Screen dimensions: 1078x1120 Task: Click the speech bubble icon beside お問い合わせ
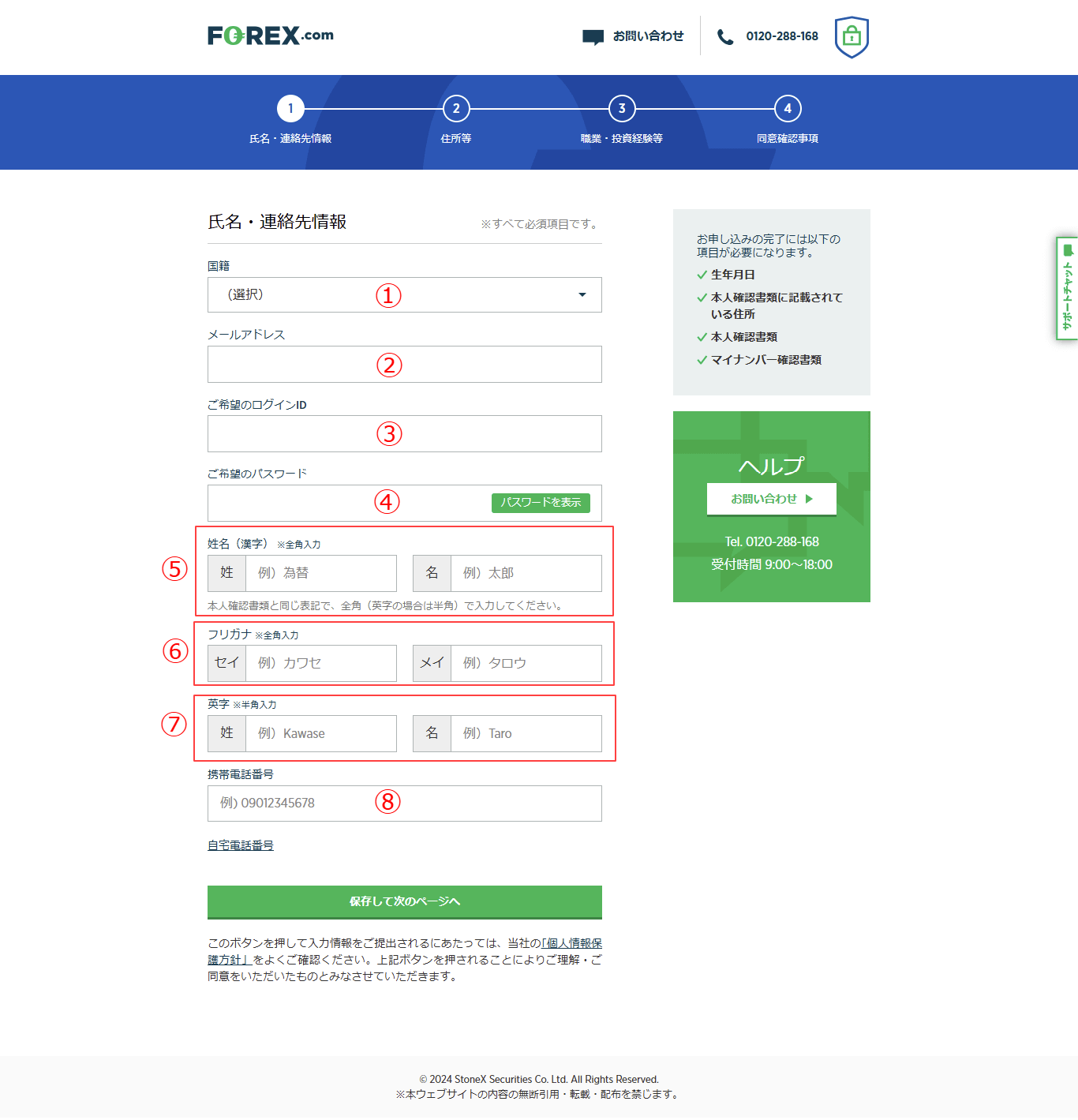[593, 36]
